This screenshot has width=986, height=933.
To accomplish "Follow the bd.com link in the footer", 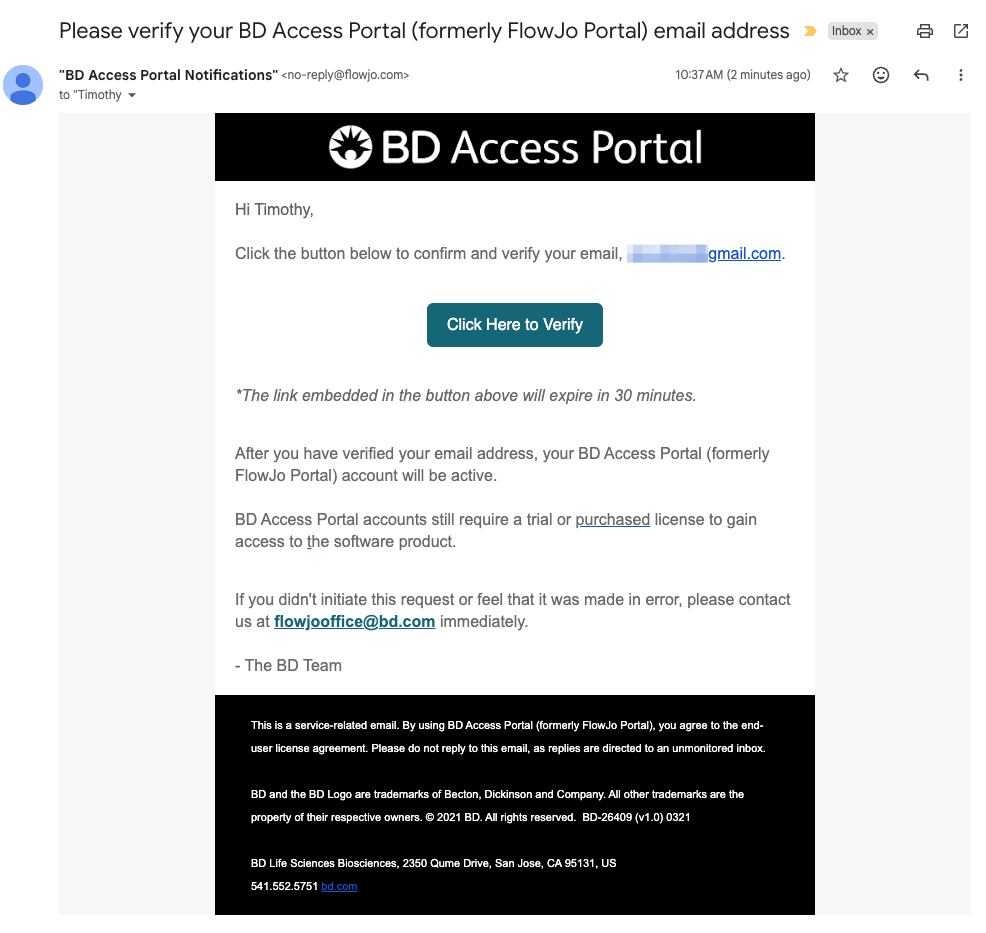I will 339,886.
